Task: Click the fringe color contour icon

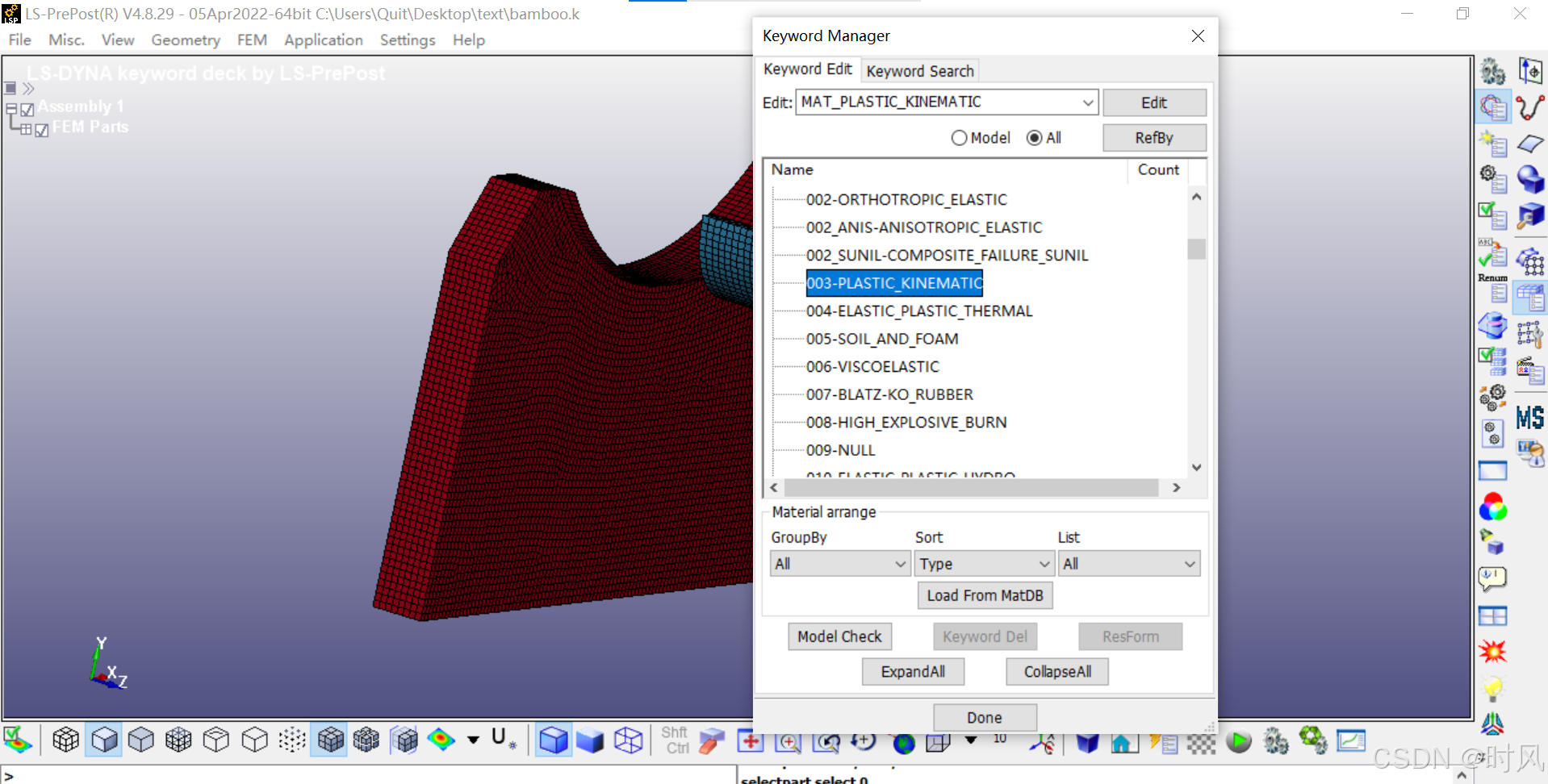Action: click(441, 740)
